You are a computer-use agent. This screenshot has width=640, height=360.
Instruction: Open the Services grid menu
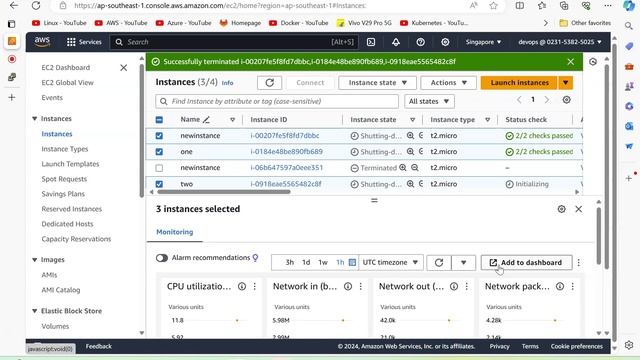point(84,42)
